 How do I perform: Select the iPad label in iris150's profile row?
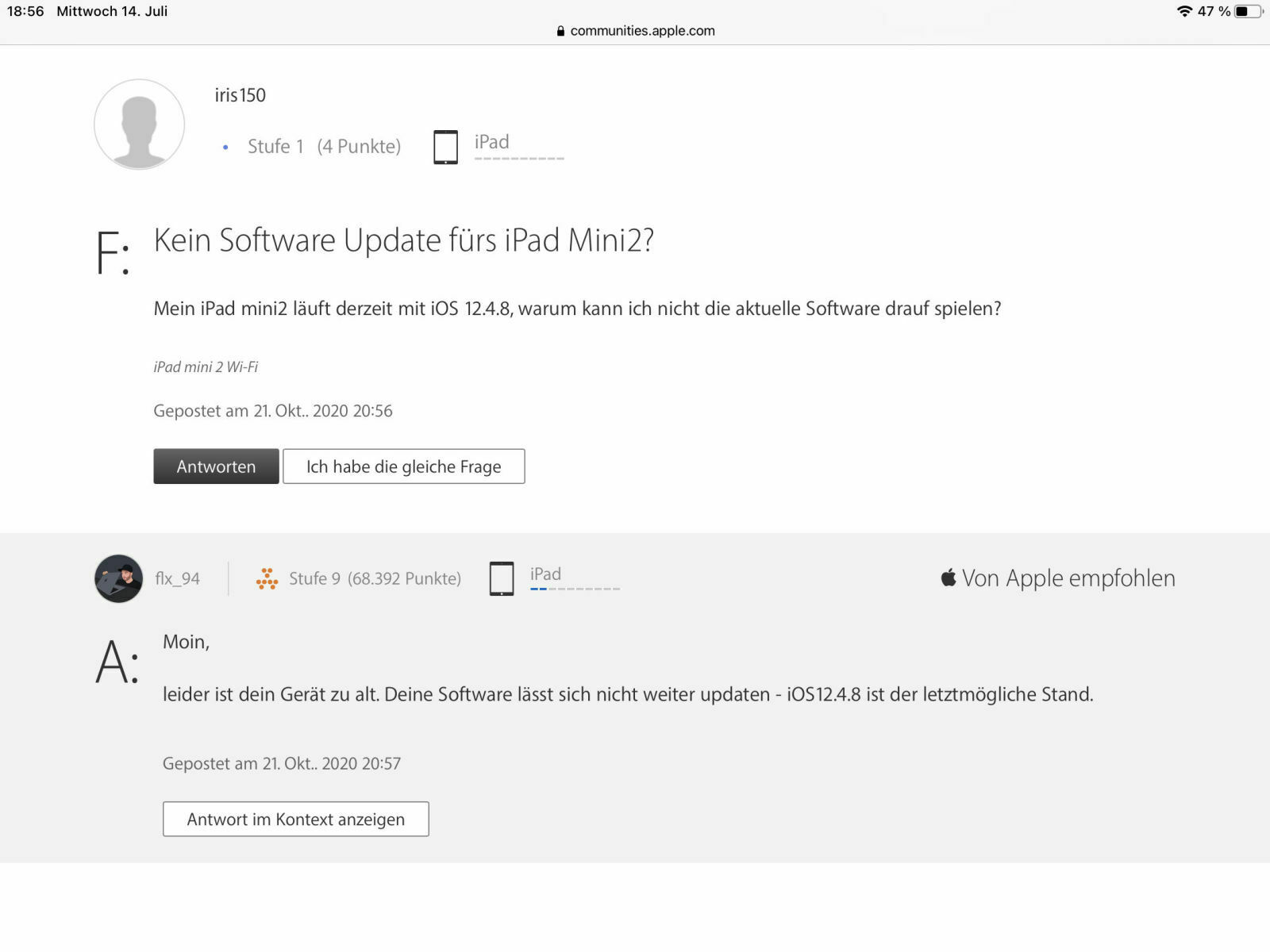492,142
